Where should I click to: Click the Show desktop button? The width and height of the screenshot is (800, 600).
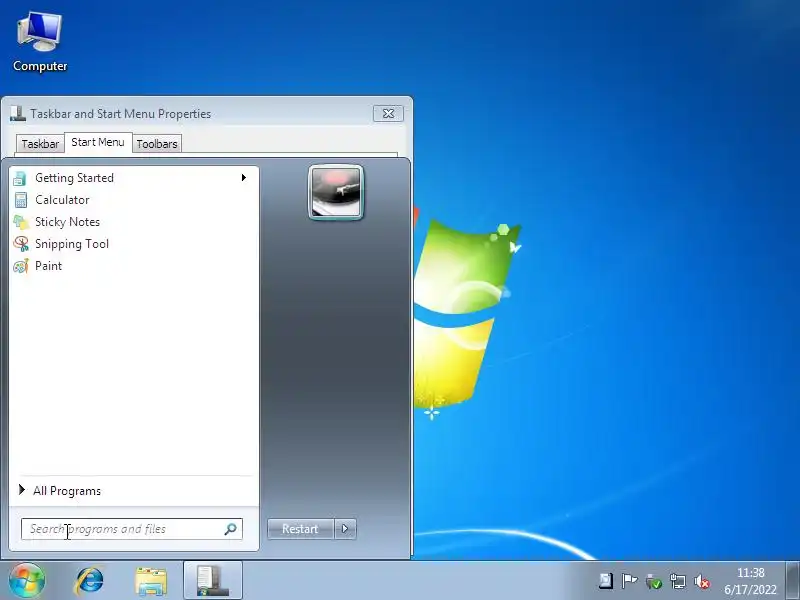(x=793, y=581)
